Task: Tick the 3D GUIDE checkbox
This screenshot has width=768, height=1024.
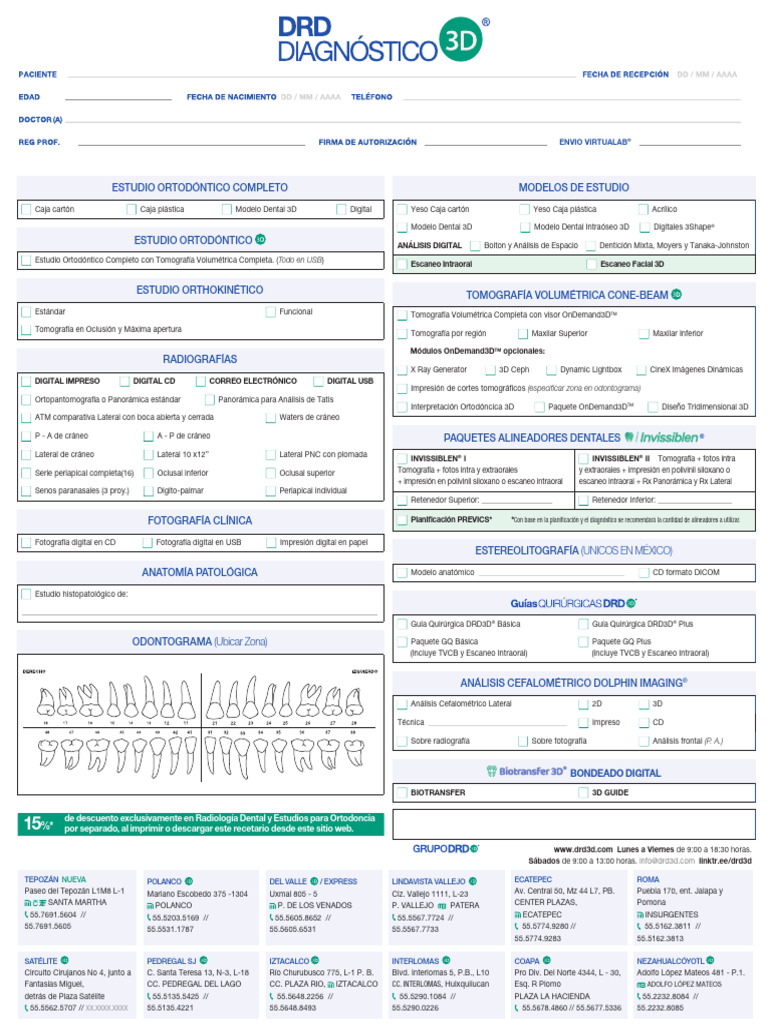Action: (x=583, y=792)
